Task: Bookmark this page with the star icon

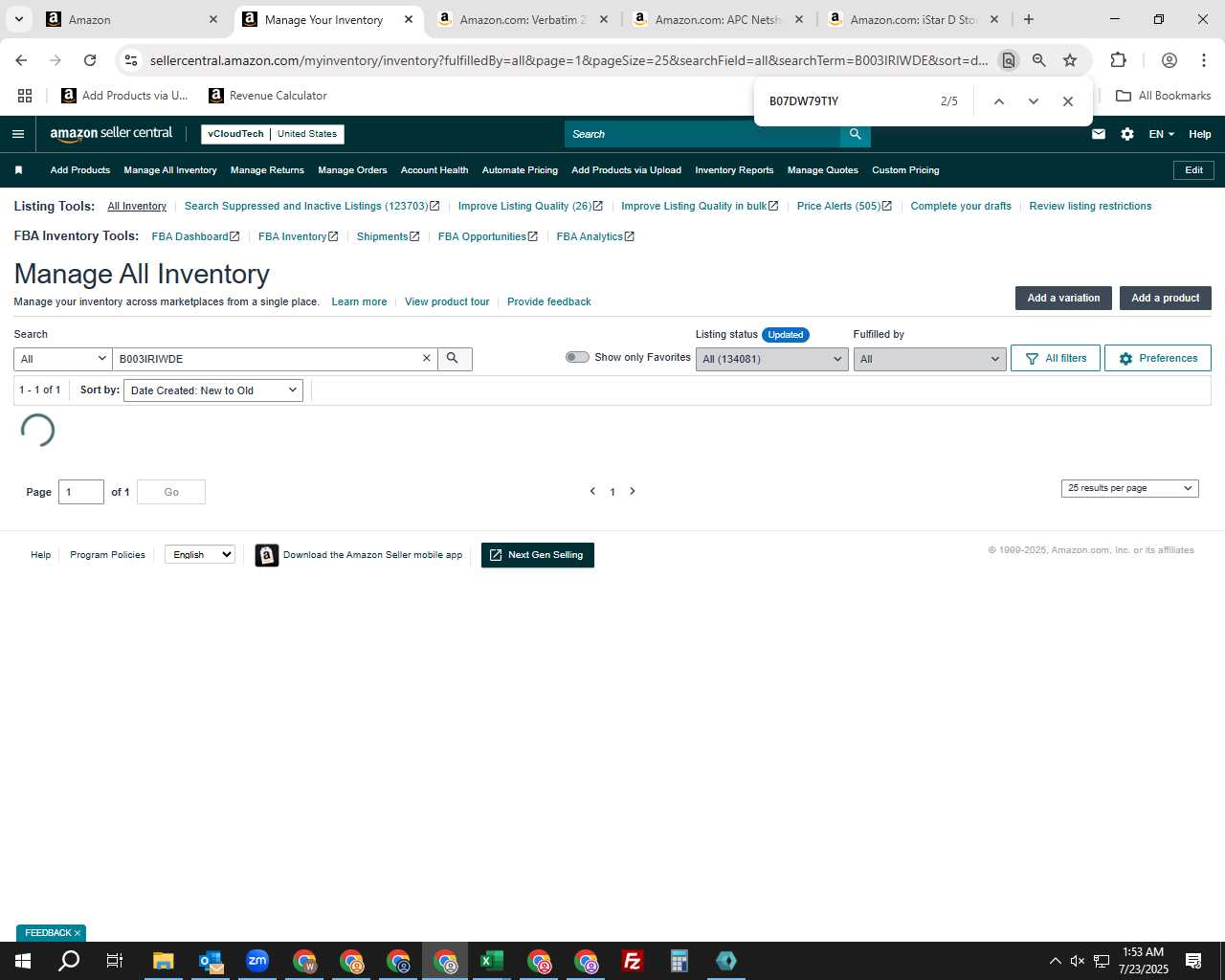Action: (1070, 60)
